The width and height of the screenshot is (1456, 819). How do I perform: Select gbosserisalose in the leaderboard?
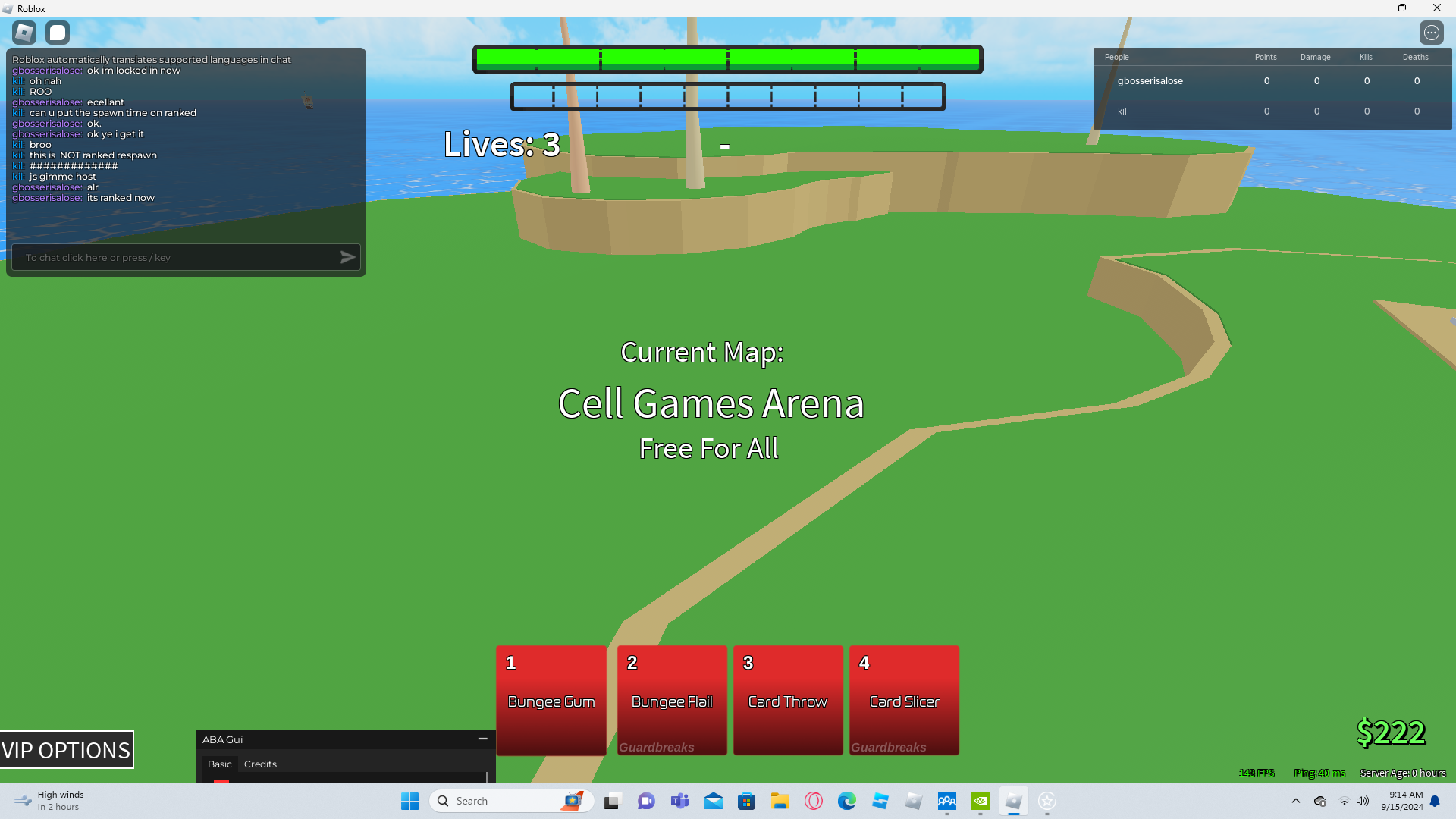1272,81
